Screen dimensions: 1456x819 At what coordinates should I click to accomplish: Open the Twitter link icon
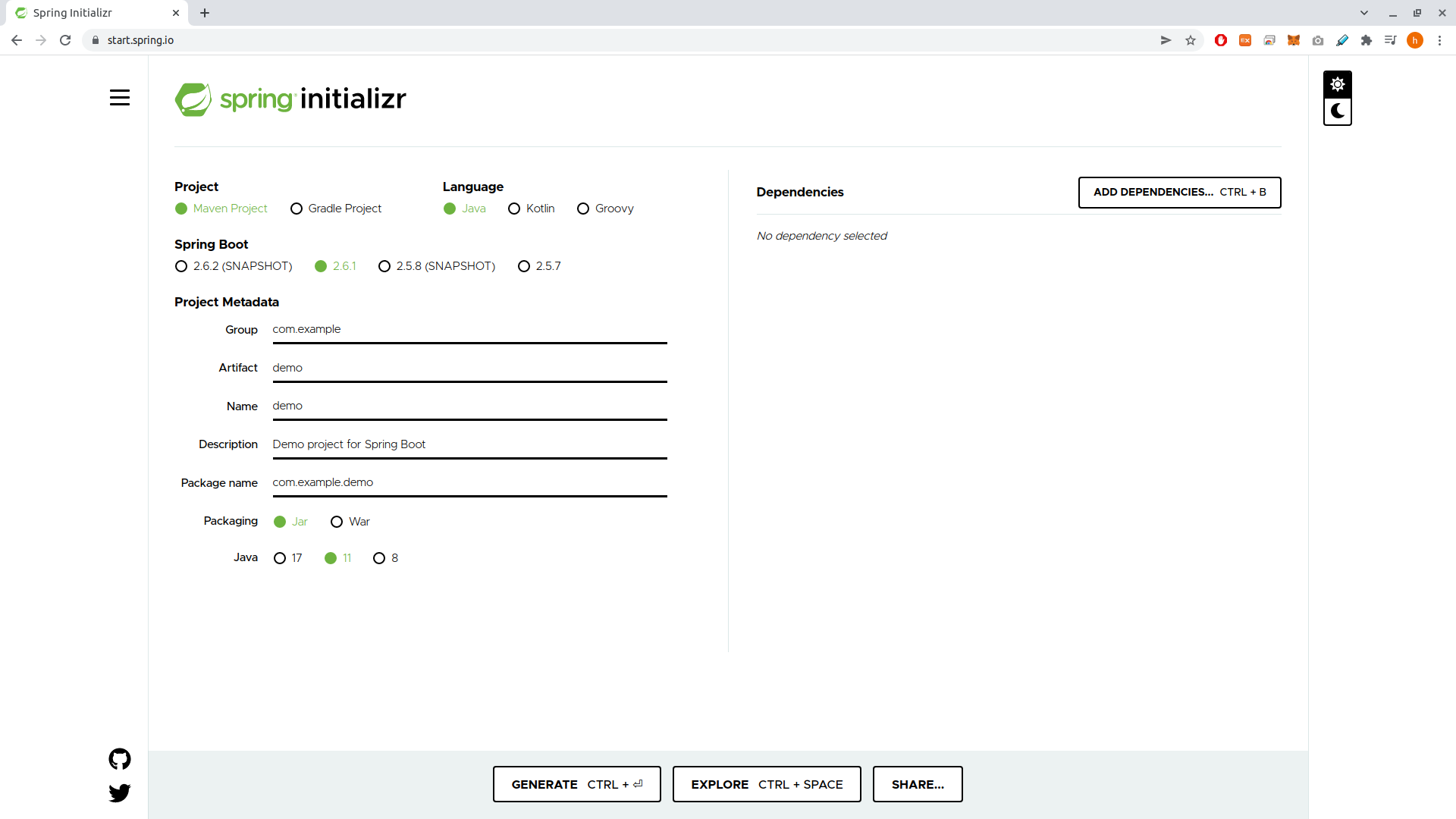tap(120, 793)
